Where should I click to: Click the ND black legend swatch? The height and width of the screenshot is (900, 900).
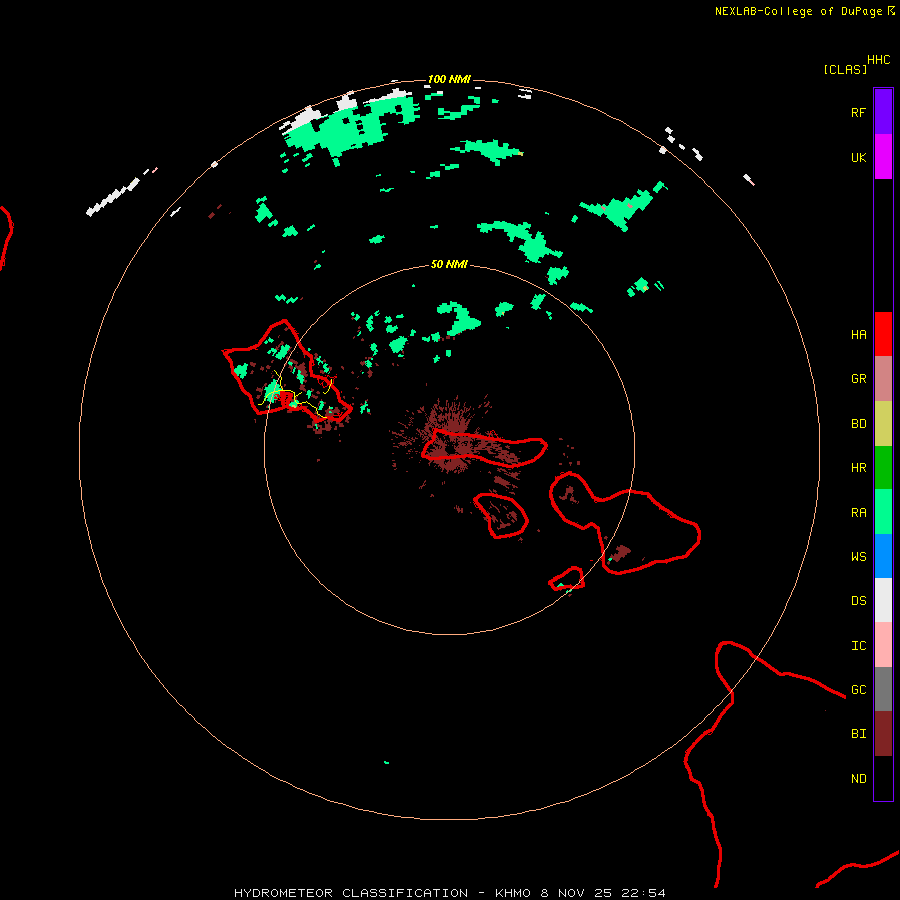[x=883, y=778]
